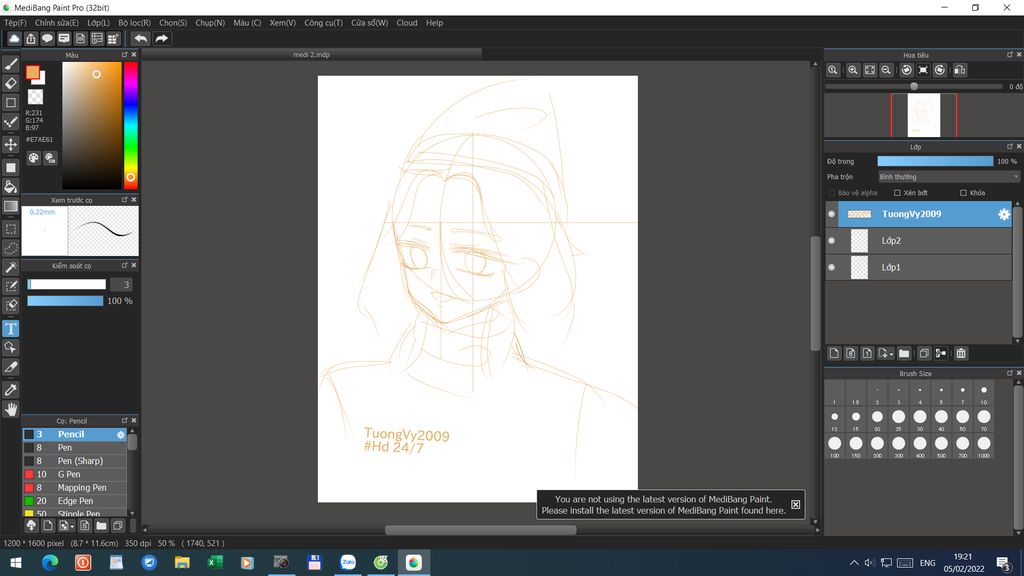Toggle visibility of TuongVy2009 layer
Image resolution: width=1024 pixels, height=576 pixels.
click(x=831, y=214)
